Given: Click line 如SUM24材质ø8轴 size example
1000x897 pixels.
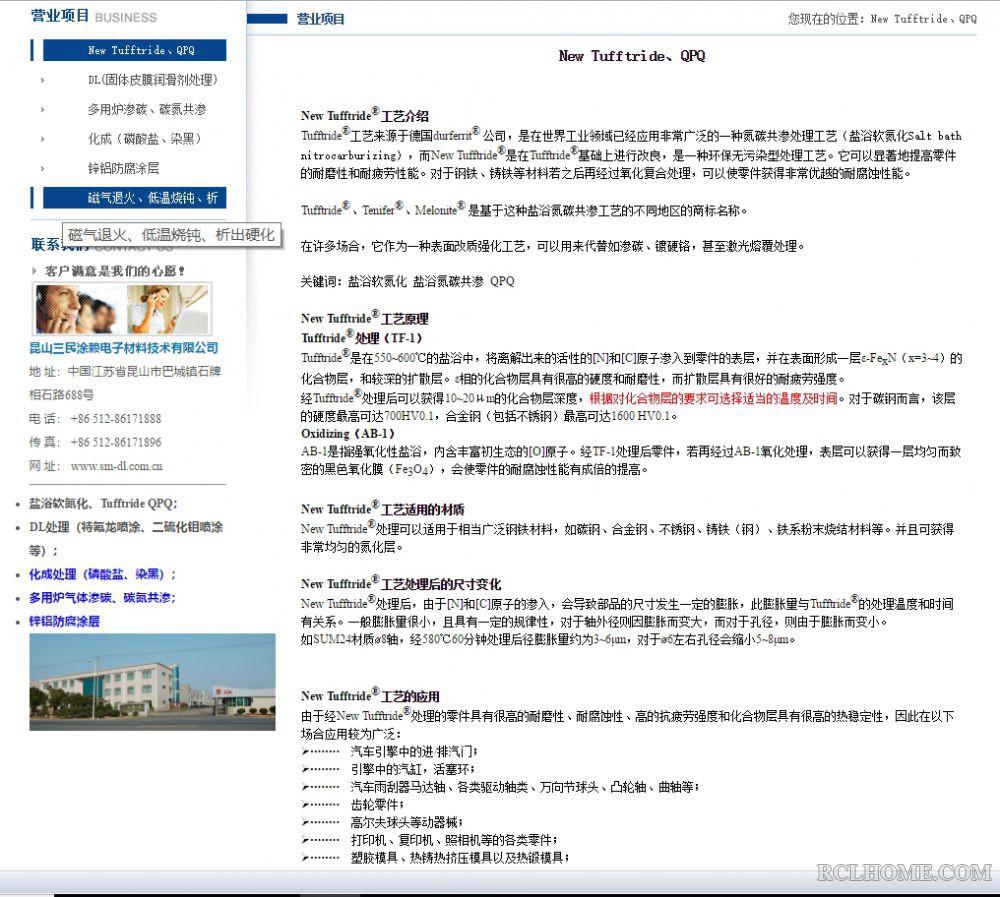Looking at the screenshot, I should point(548,639).
